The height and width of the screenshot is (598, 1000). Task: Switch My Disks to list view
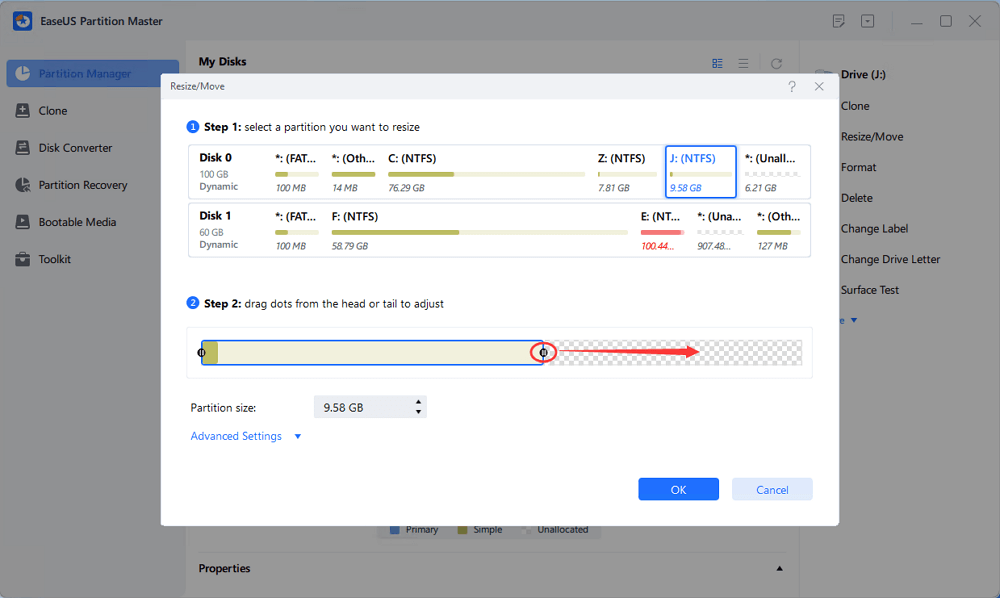[744, 63]
